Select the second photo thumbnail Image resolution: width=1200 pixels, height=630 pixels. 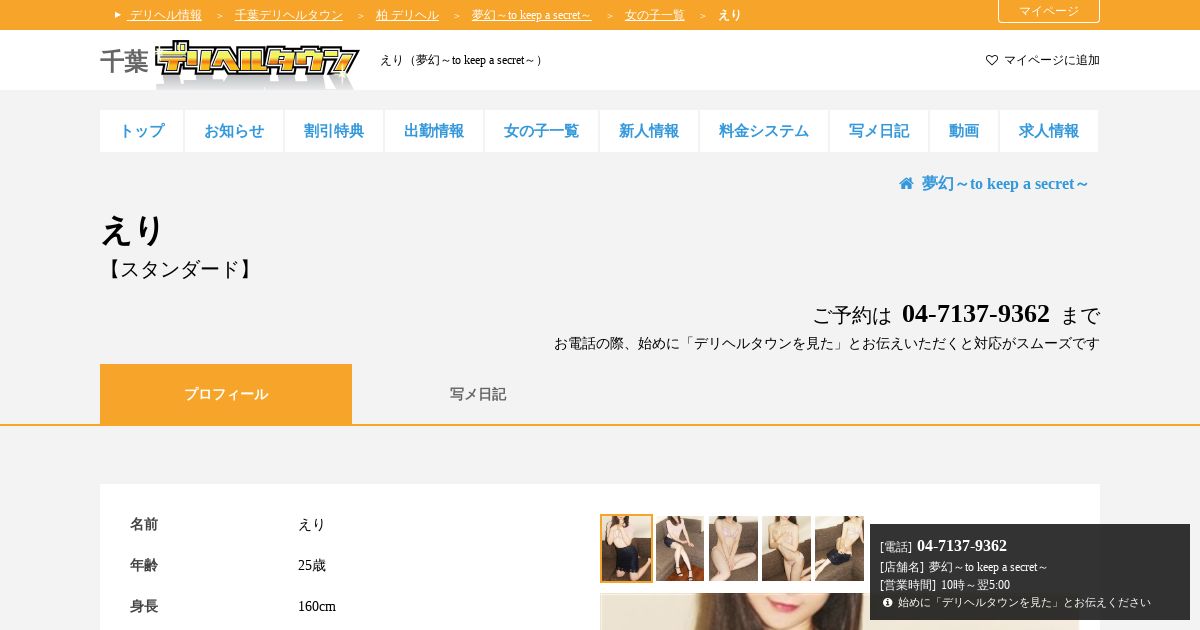click(680, 548)
